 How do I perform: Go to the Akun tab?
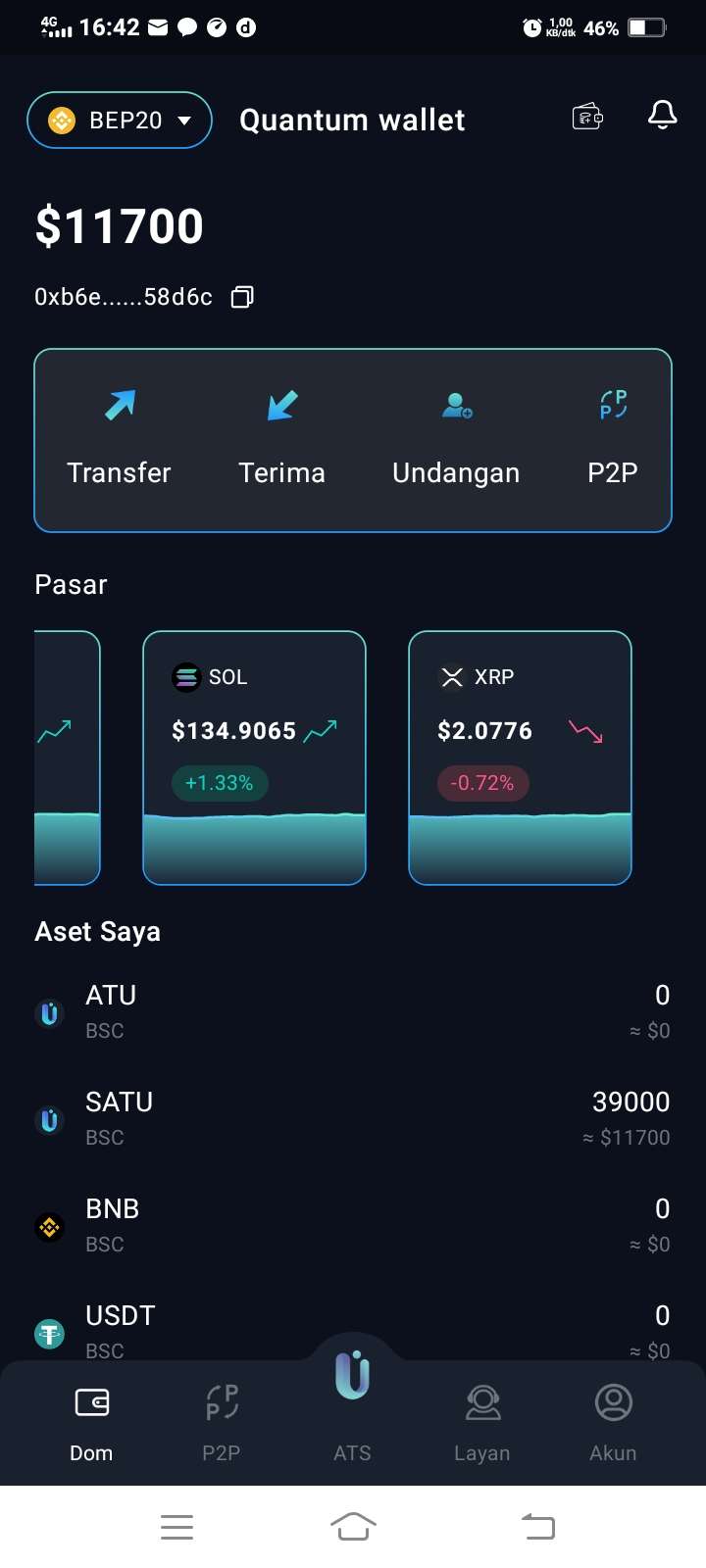[613, 1419]
